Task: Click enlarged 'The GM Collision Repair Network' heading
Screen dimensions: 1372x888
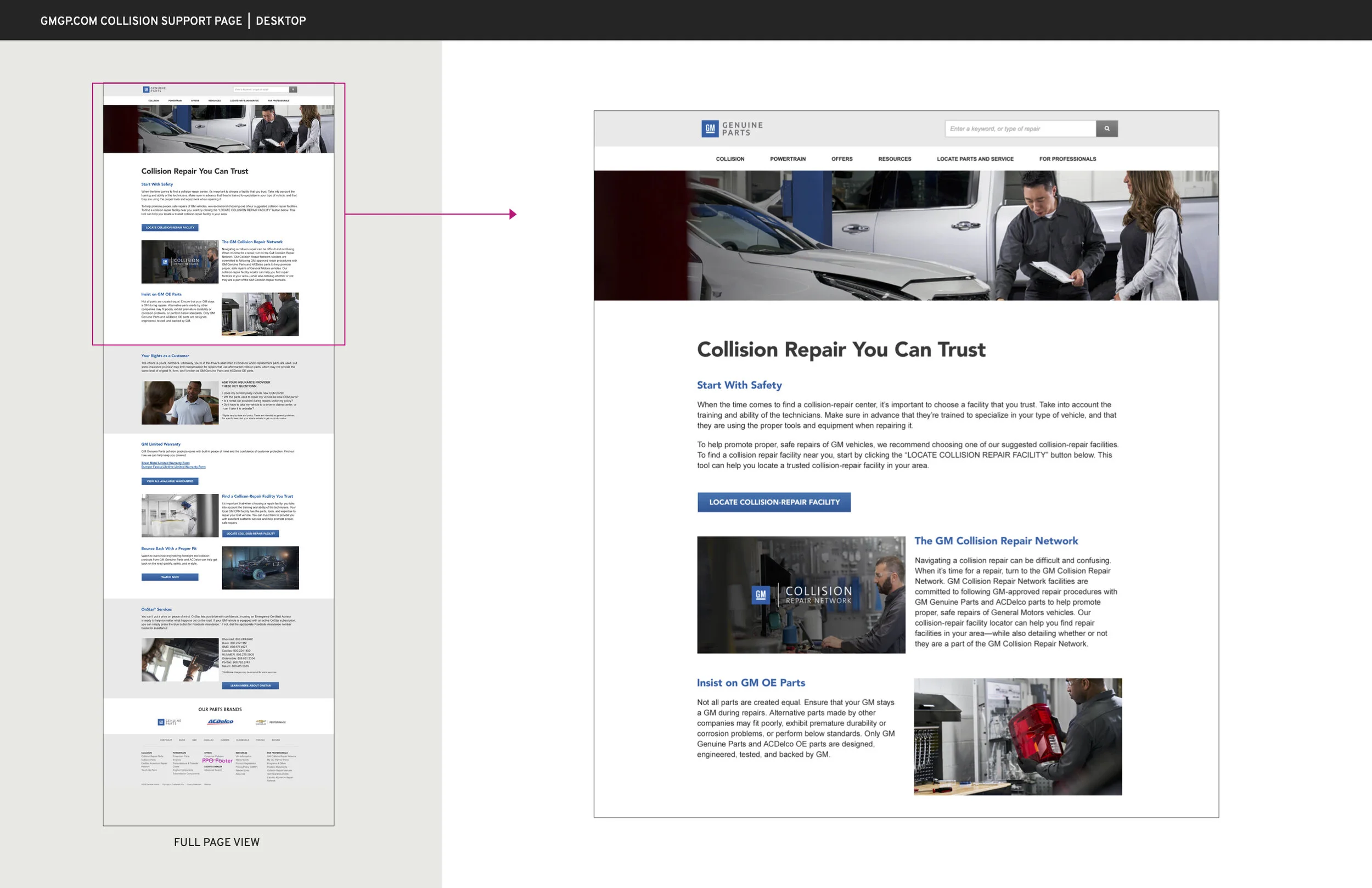Action: (996, 541)
